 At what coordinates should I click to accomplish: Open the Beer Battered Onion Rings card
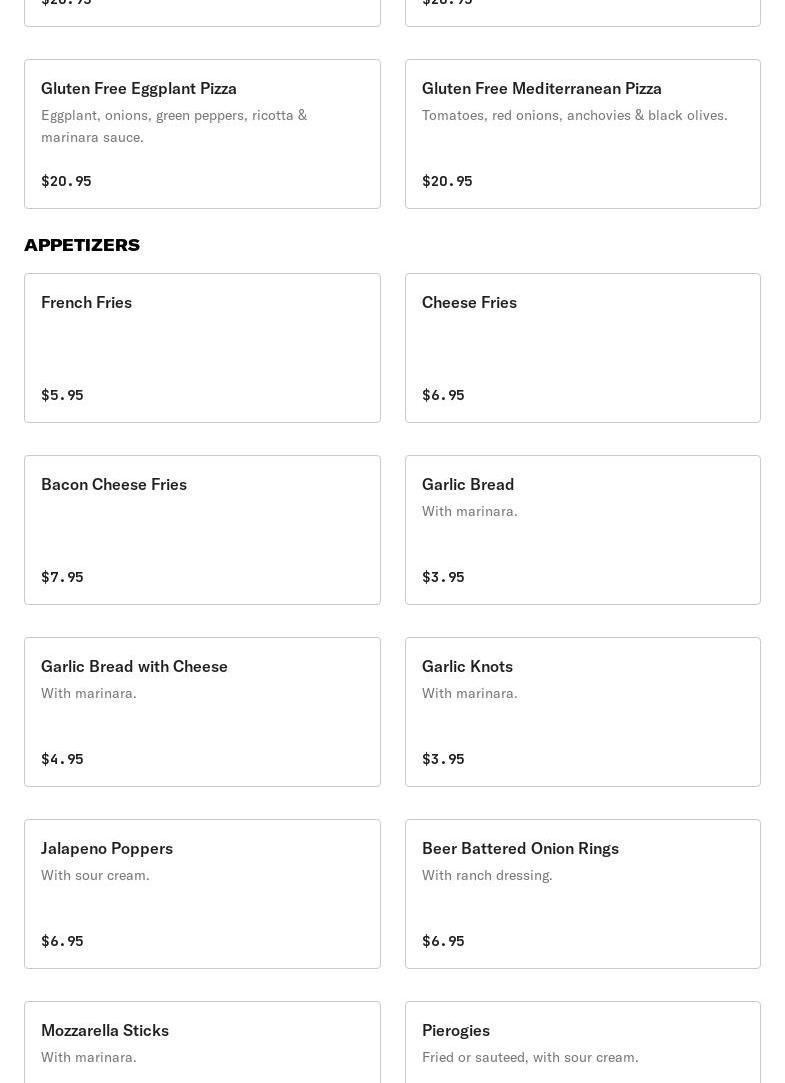[x=582, y=893]
